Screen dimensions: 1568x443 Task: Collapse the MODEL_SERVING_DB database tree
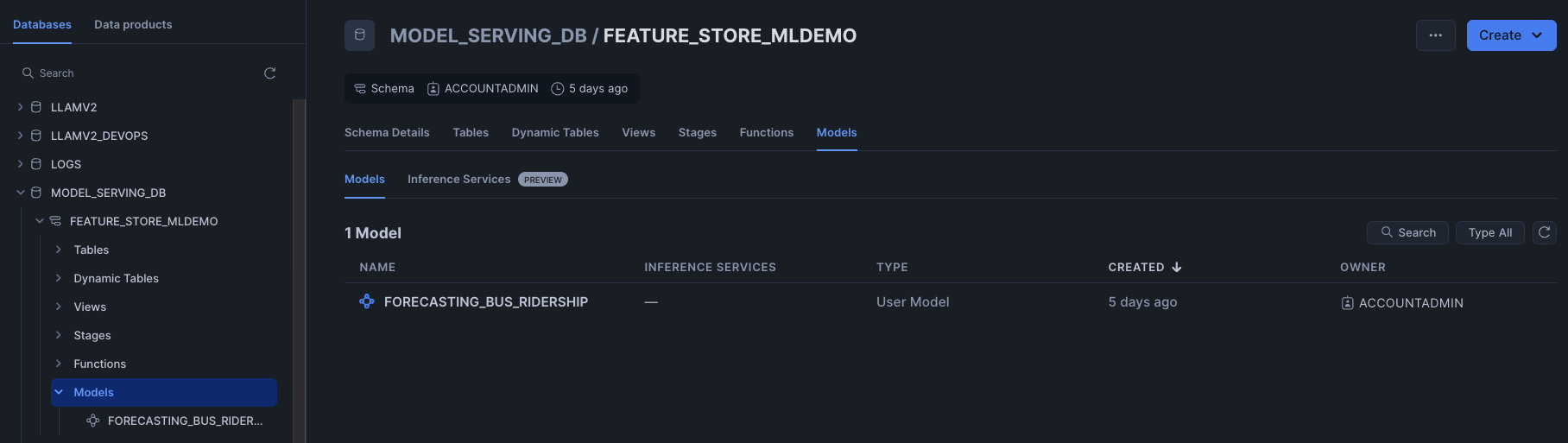(x=21, y=193)
